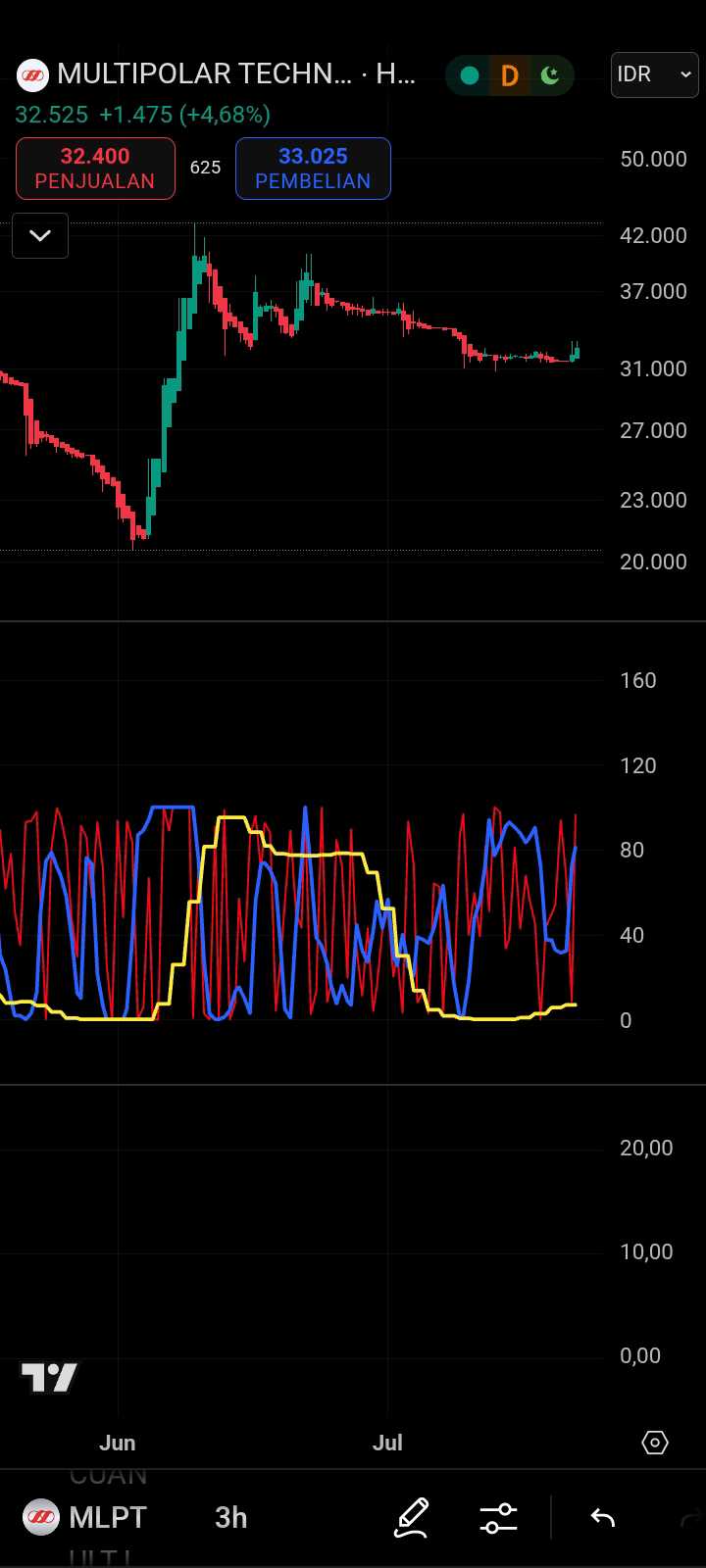
Task: Tap the latest green candlestick
Action: click(577, 353)
